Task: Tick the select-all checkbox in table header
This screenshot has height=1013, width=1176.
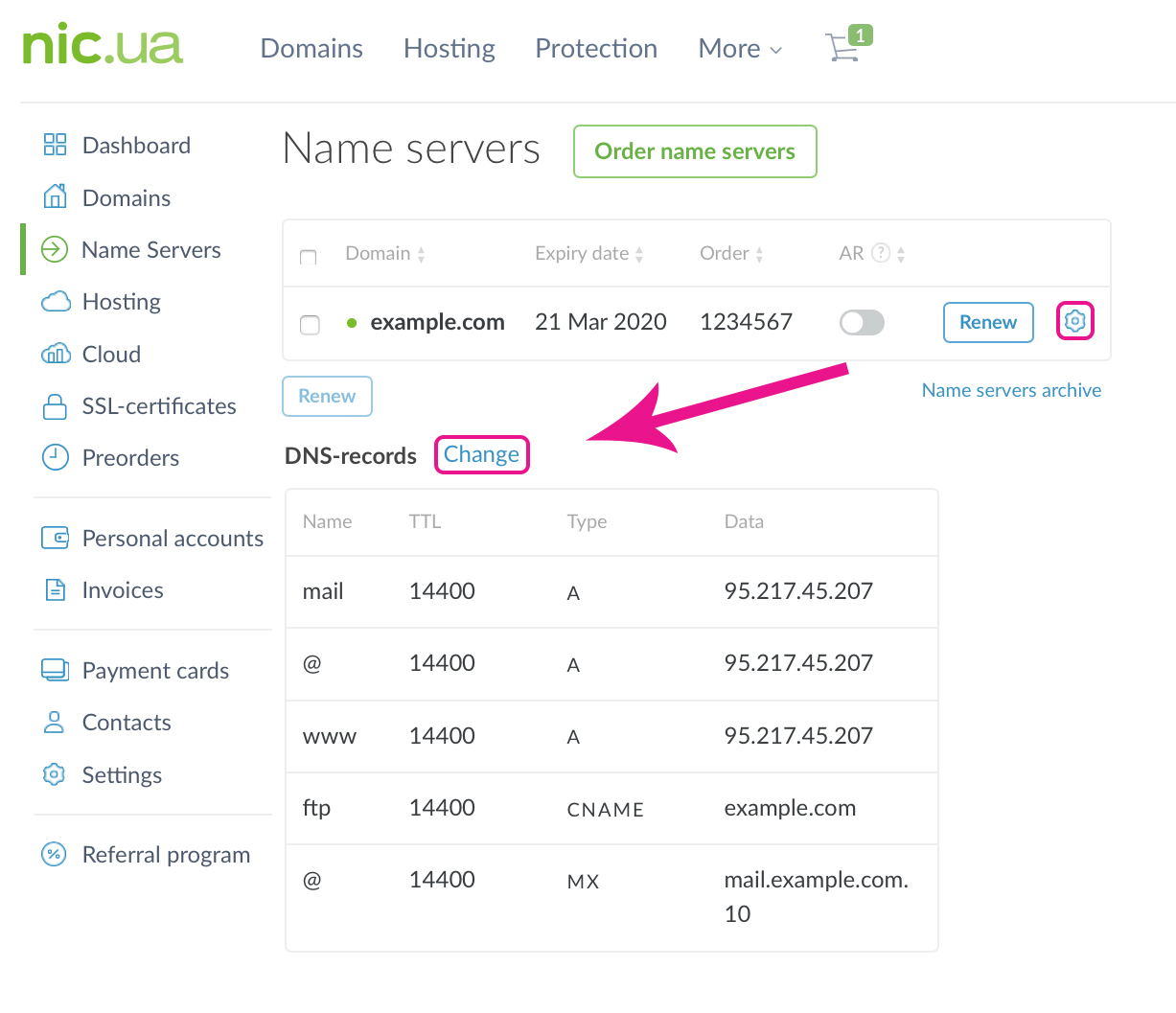Action: tap(309, 257)
